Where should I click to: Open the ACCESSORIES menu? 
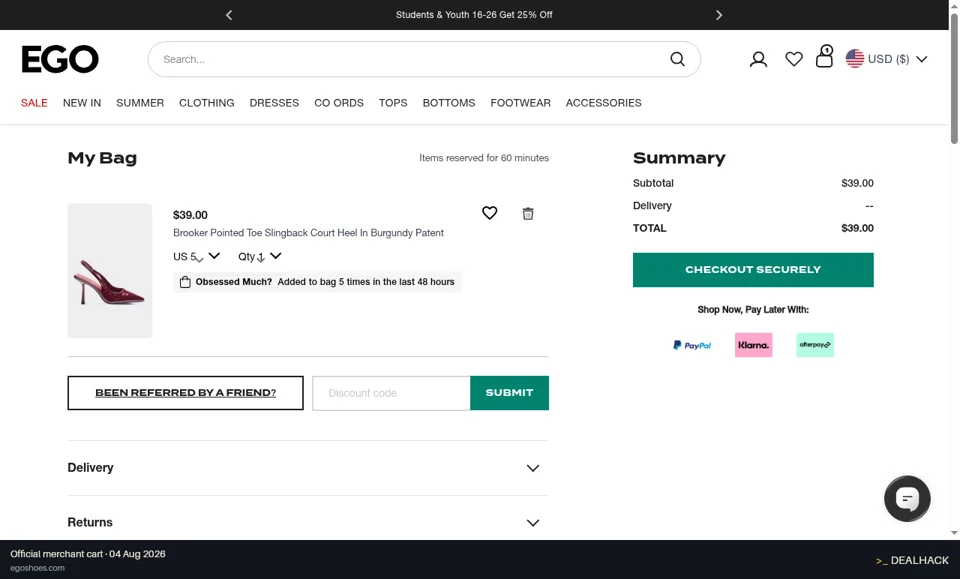pos(604,103)
